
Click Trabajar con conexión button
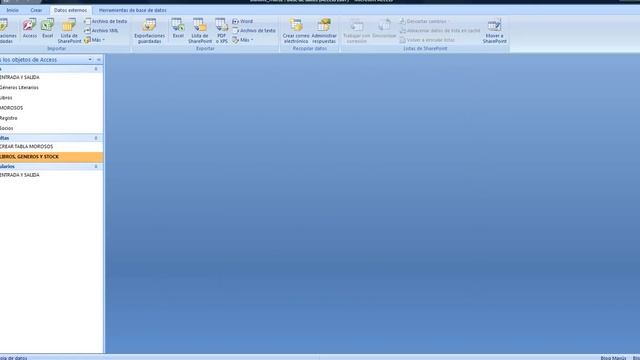point(357,31)
